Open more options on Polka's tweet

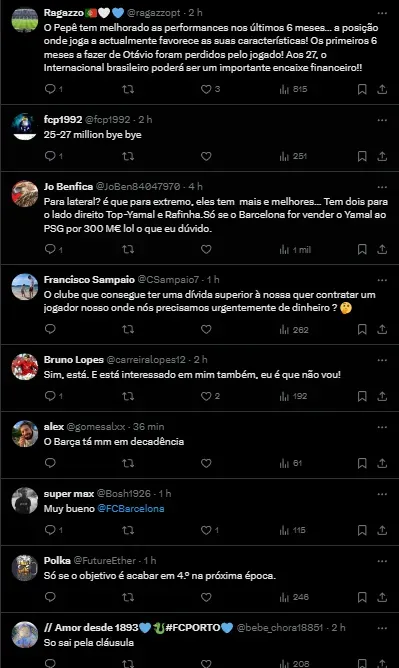382,561
